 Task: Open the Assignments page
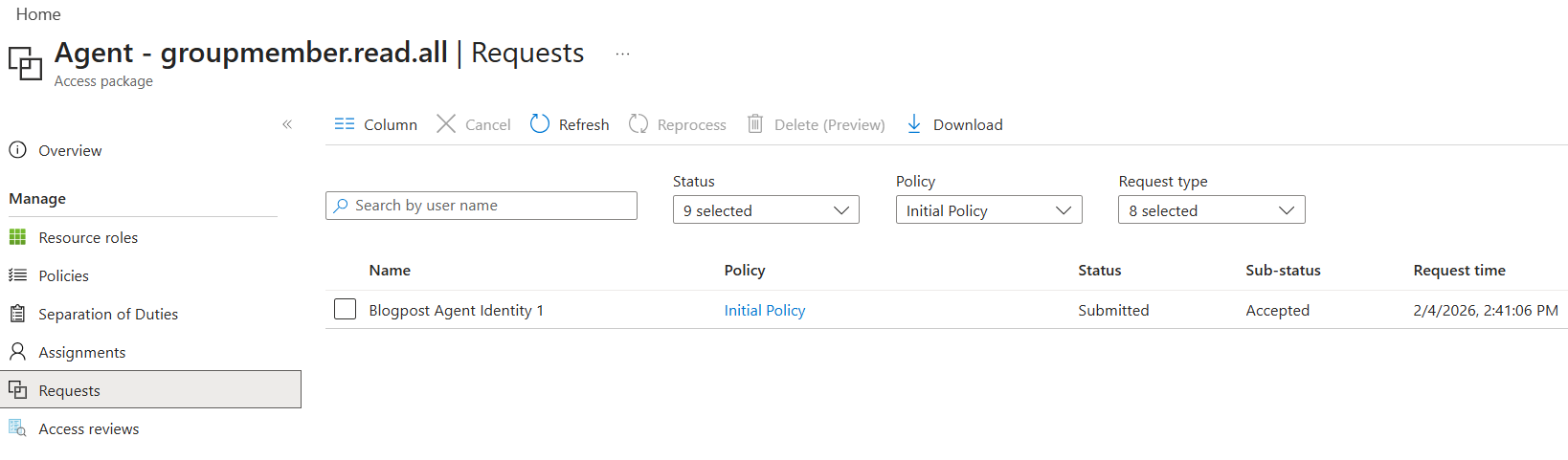(81, 353)
